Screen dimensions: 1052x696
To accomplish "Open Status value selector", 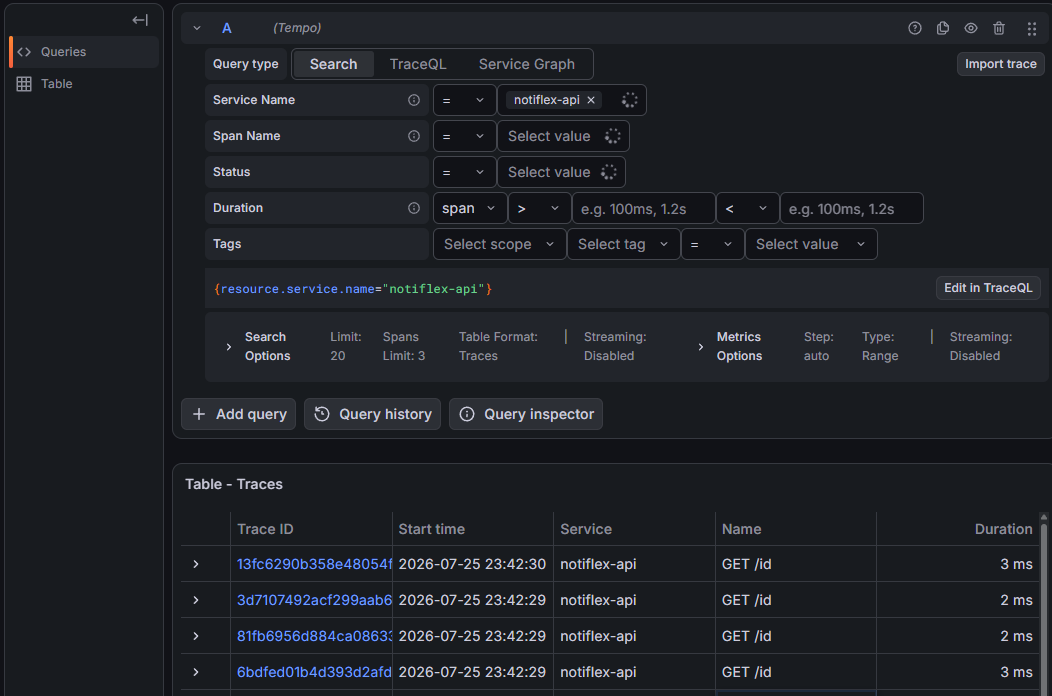I will 561,172.
